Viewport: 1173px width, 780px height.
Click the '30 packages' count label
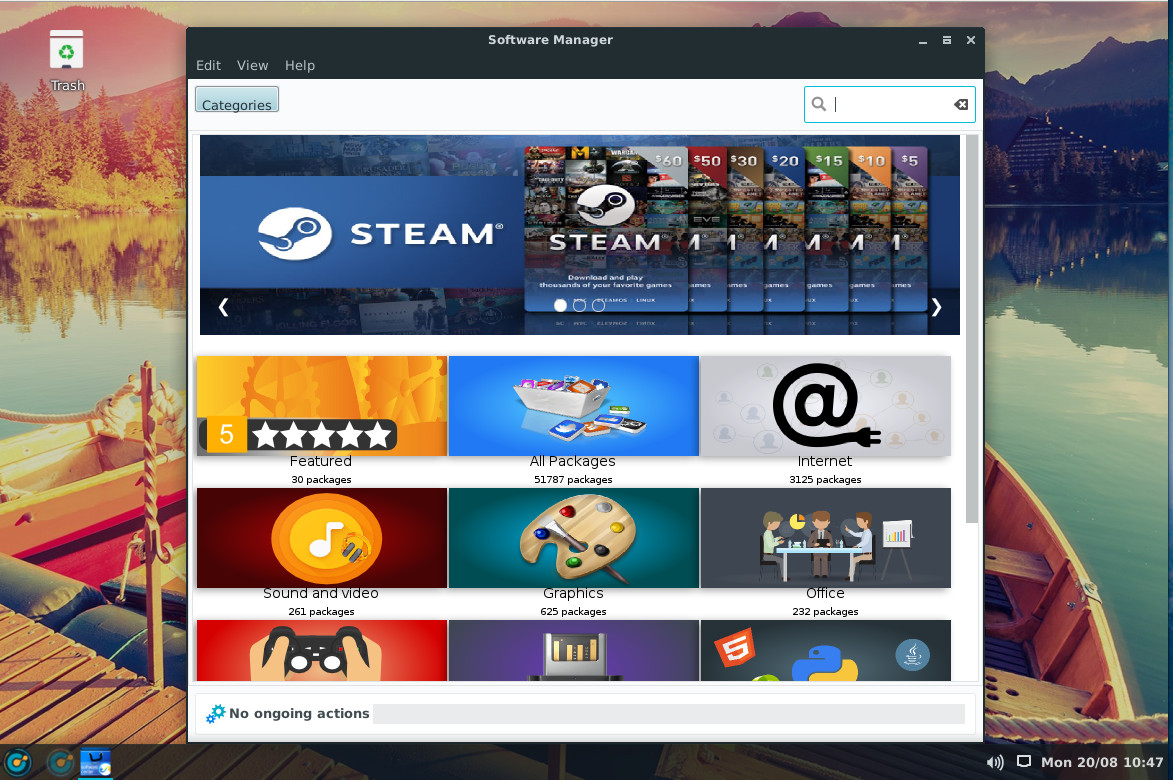point(321,479)
